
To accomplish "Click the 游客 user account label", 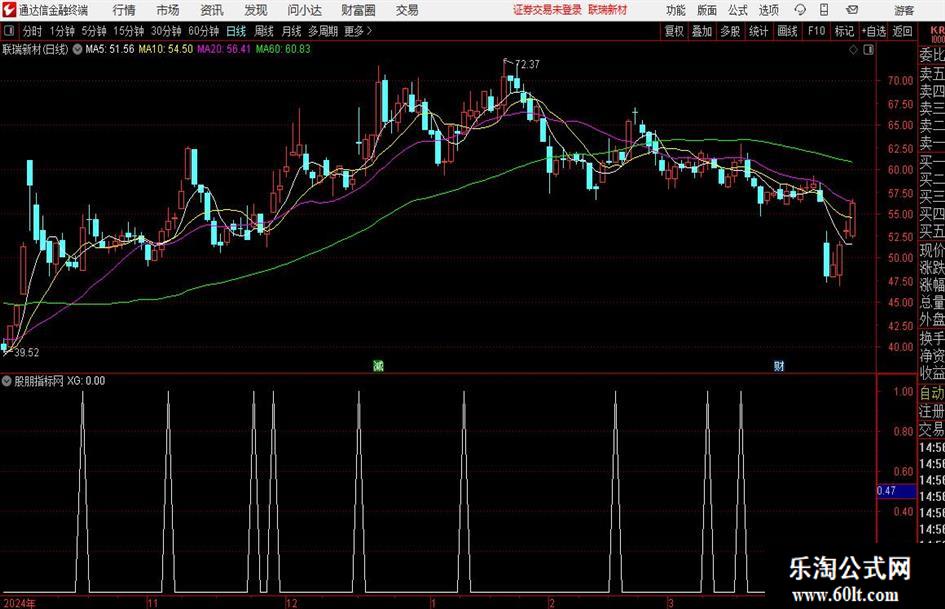I will [904, 10].
